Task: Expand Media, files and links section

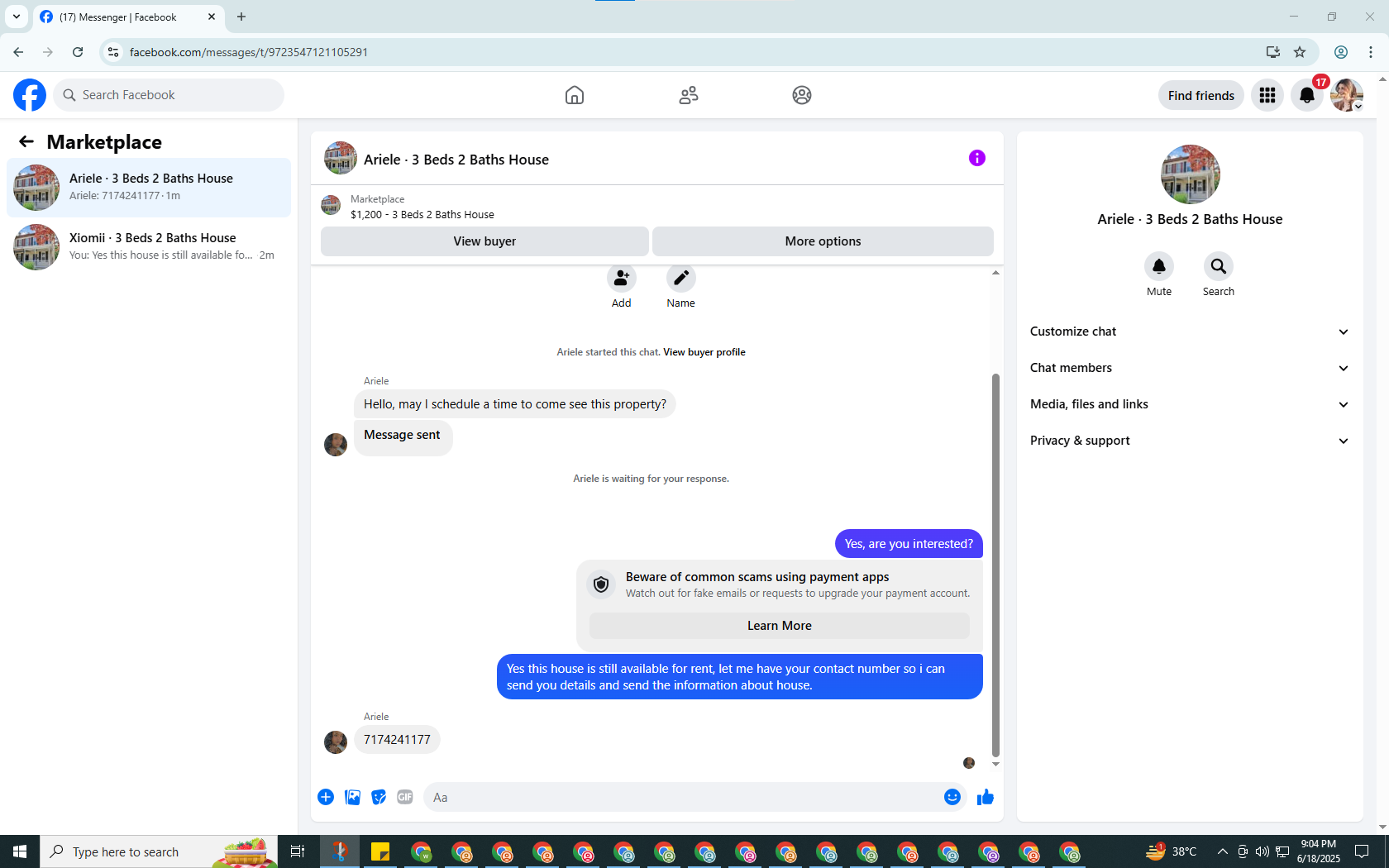Action: pos(1191,404)
